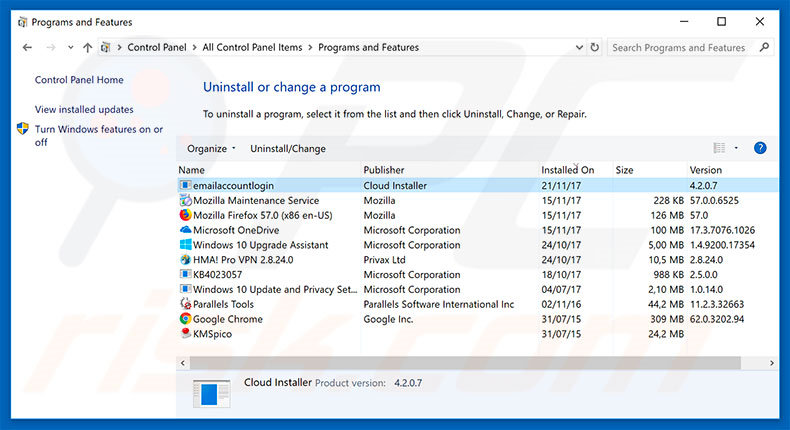Select Windows 10 Update and Privacy icon

pos(185,289)
